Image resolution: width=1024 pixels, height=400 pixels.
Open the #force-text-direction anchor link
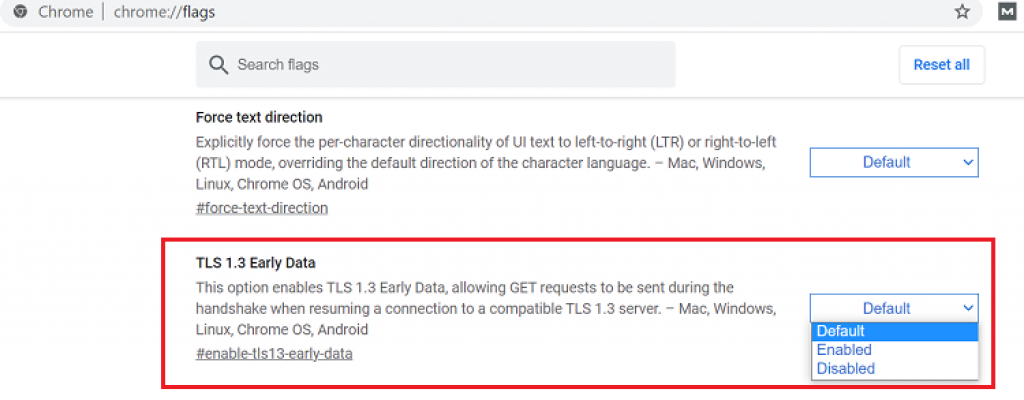click(261, 208)
